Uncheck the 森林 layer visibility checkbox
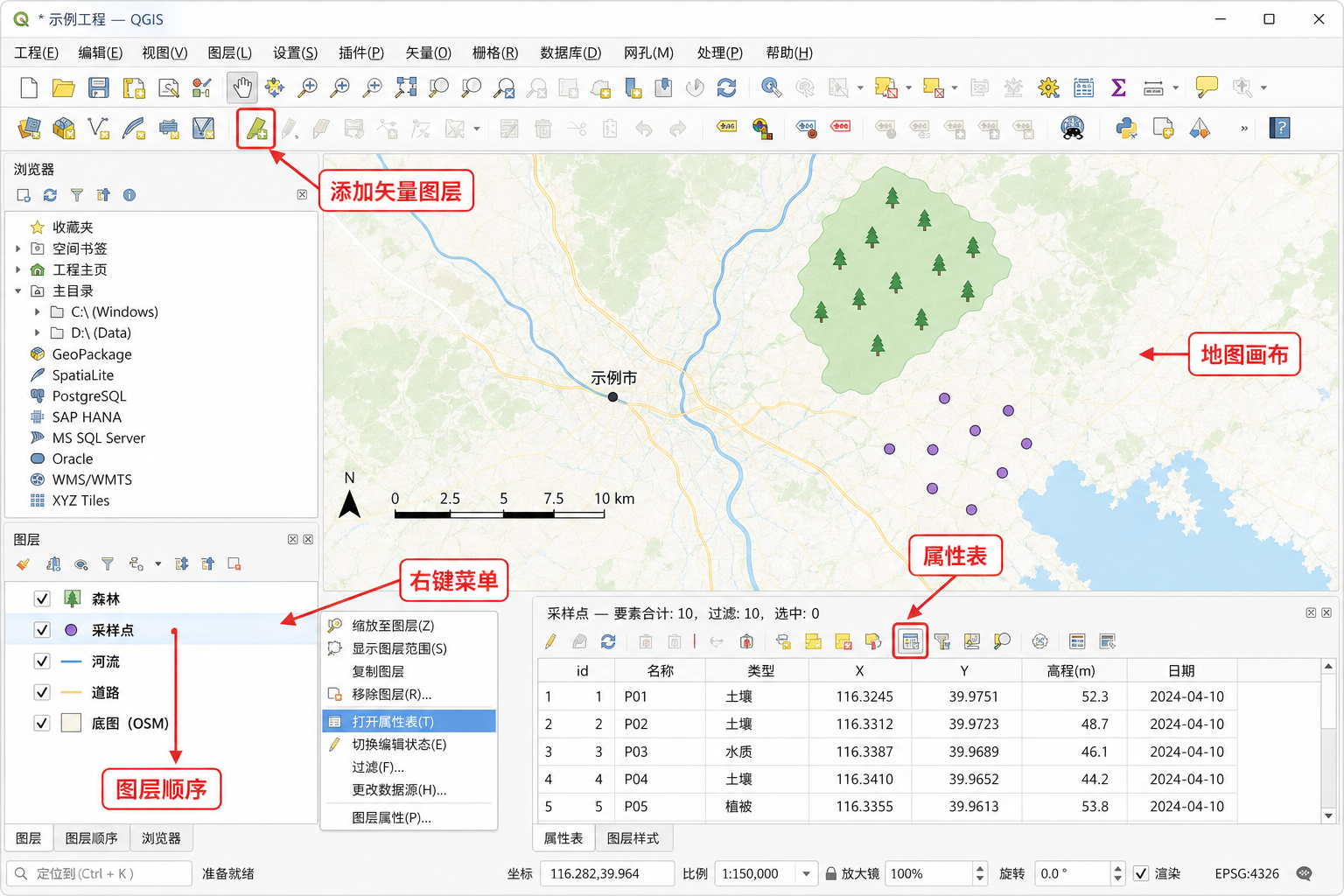The height and width of the screenshot is (896, 1344). tap(41, 598)
